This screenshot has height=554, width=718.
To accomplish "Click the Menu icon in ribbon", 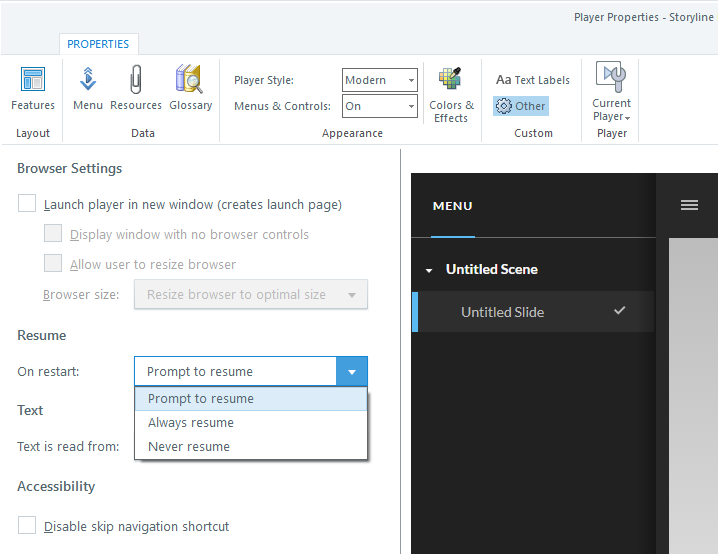I will [88, 88].
